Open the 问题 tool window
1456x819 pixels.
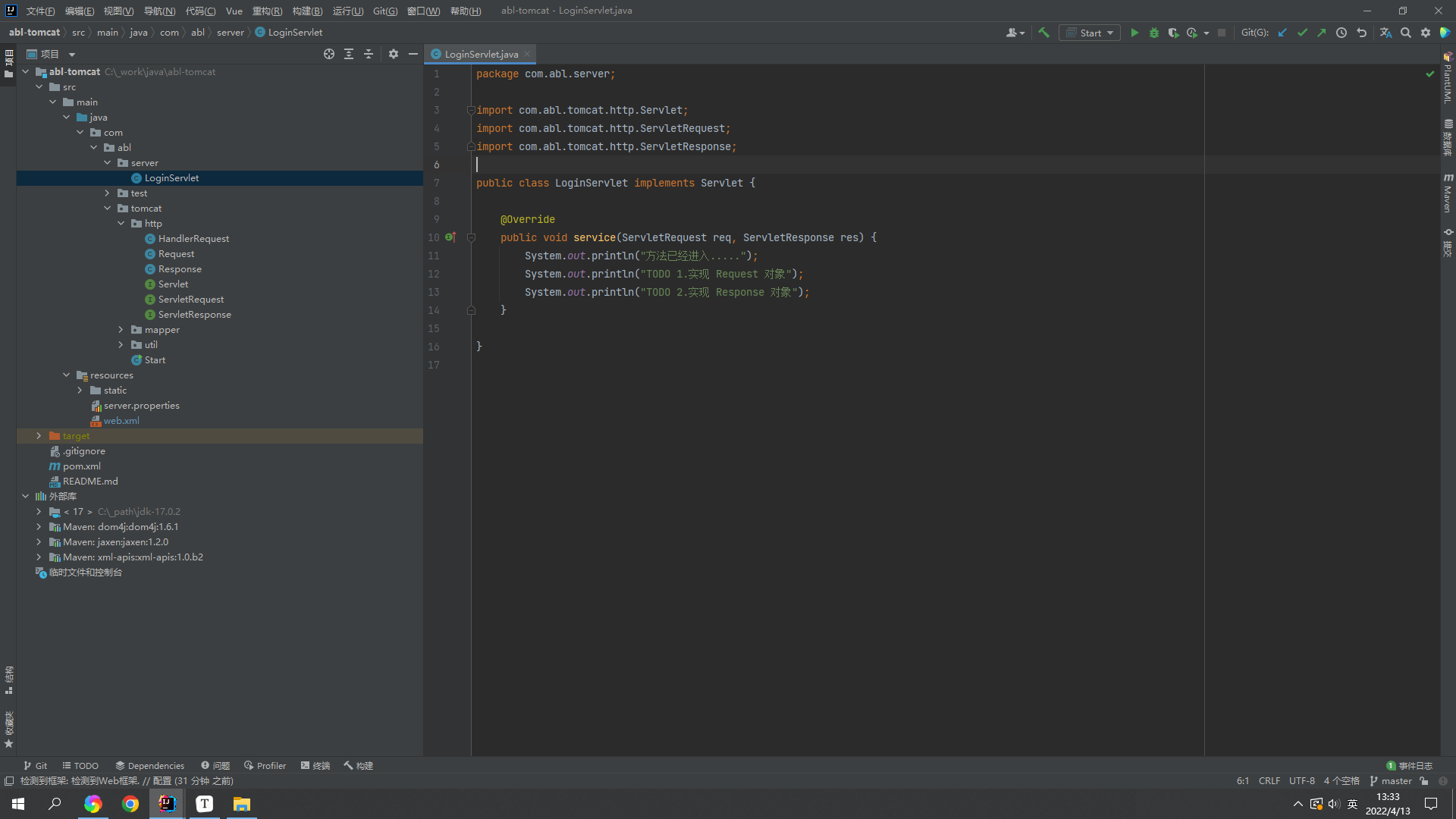point(215,765)
